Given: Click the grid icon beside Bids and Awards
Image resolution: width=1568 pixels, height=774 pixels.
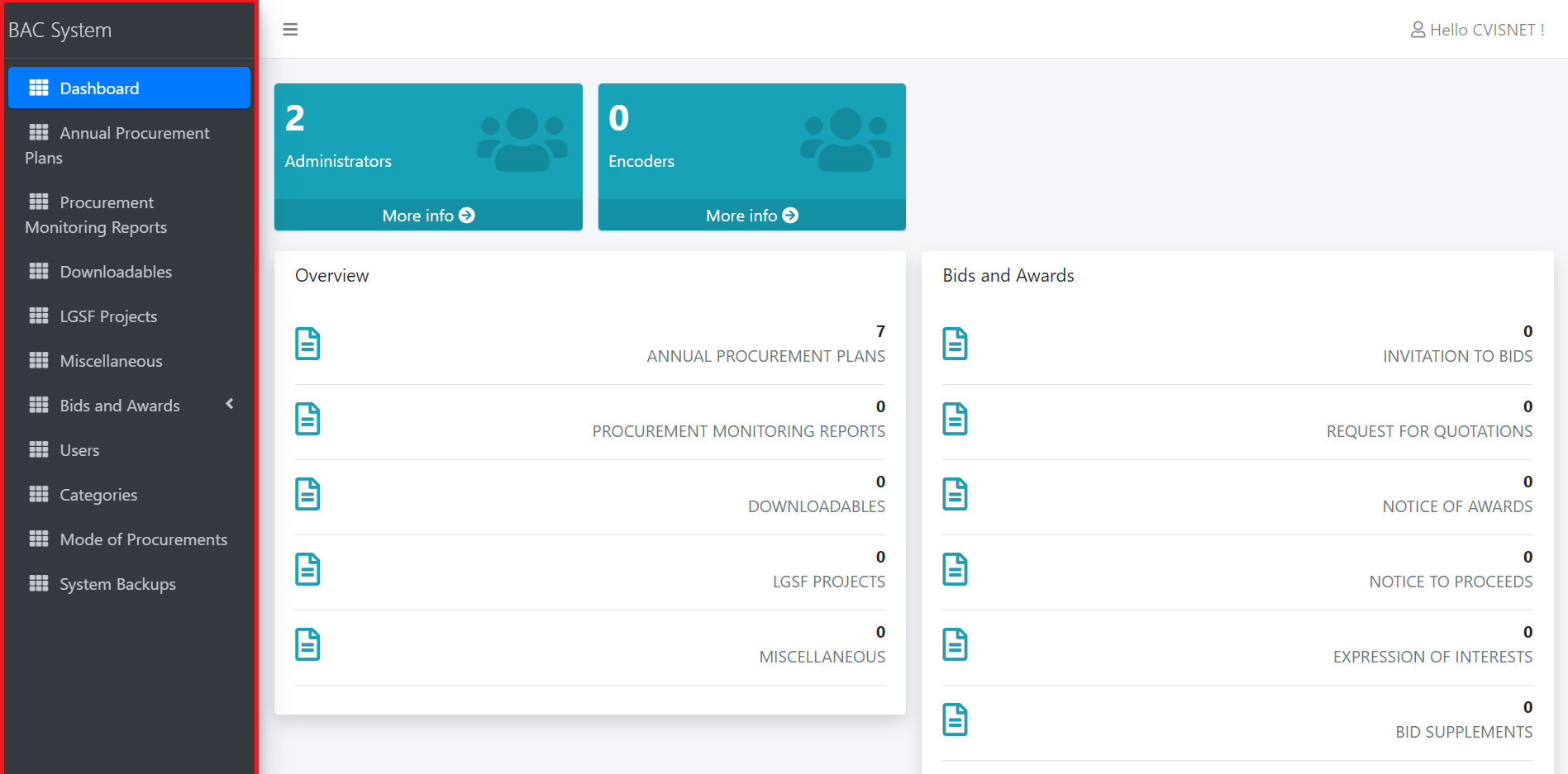Looking at the screenshot, I should coord(39,405).
